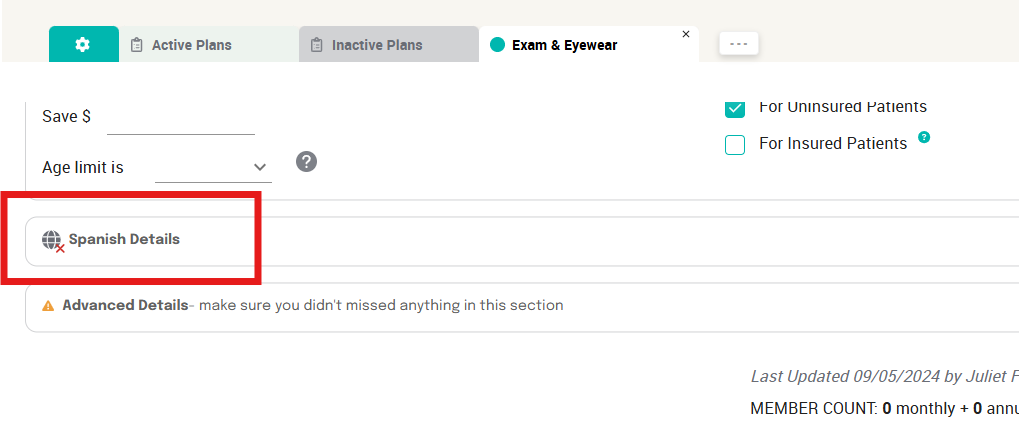Enable the For Insured Patients checkbox
The height and width of the screenshot is (425, 1019).
point(735,145)
